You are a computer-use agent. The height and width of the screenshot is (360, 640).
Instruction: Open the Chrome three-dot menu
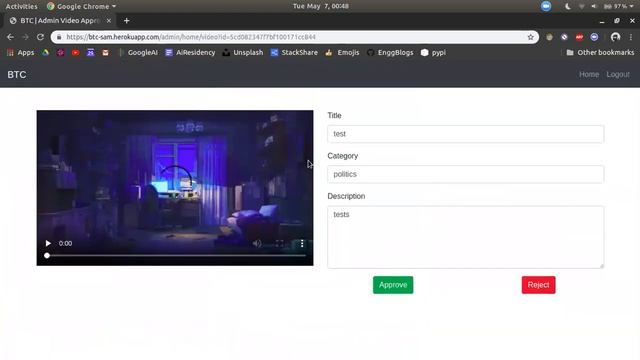[x=631, y=37]
